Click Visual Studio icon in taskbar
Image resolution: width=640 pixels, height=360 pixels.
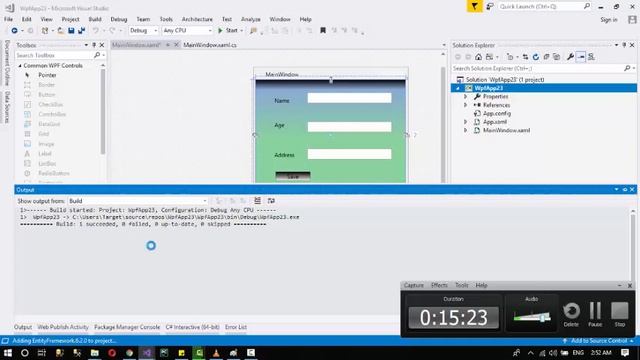147,353
